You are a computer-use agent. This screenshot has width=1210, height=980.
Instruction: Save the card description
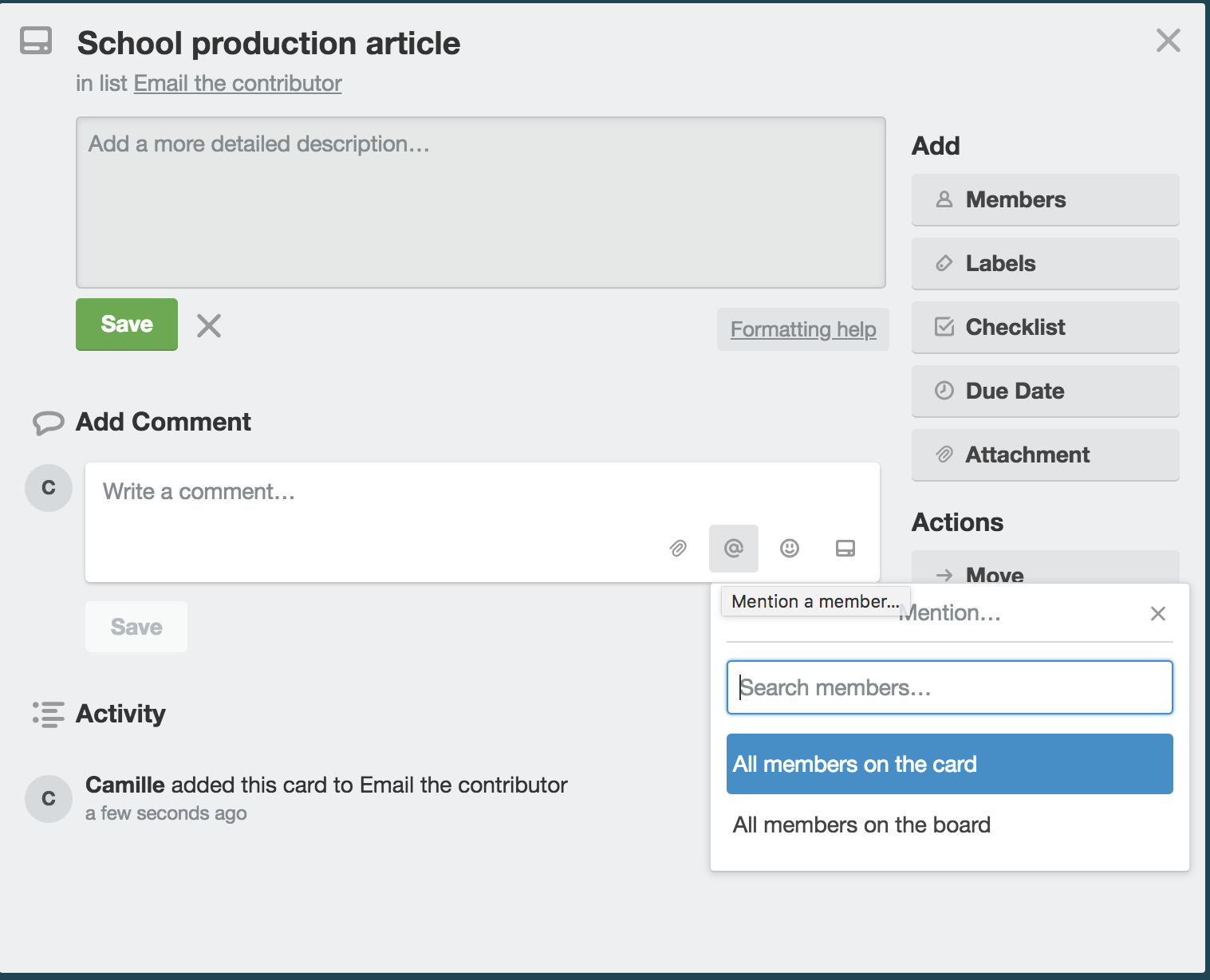[127, 325]
